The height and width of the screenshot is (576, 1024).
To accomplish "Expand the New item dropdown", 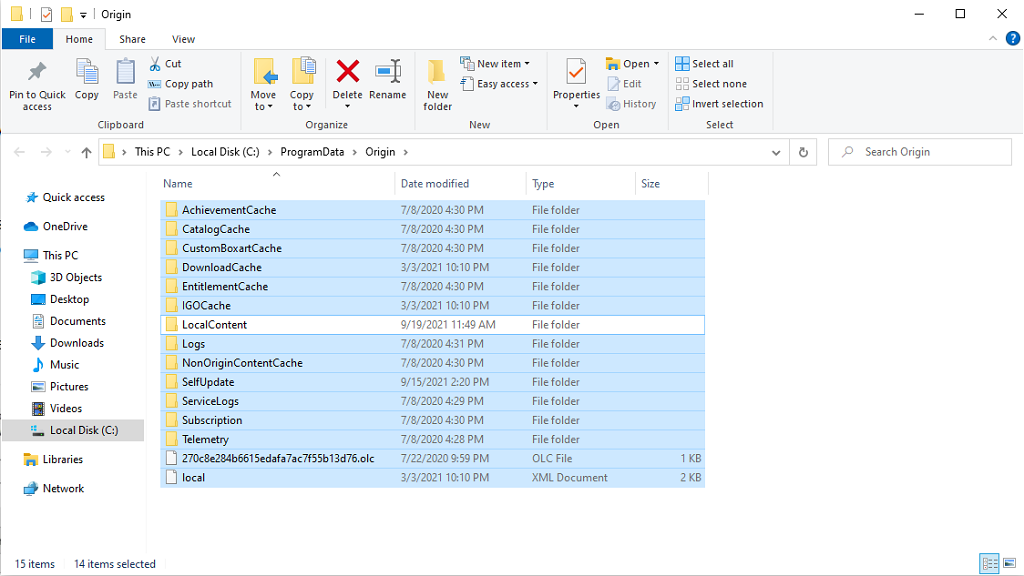I will coord(498,62).
